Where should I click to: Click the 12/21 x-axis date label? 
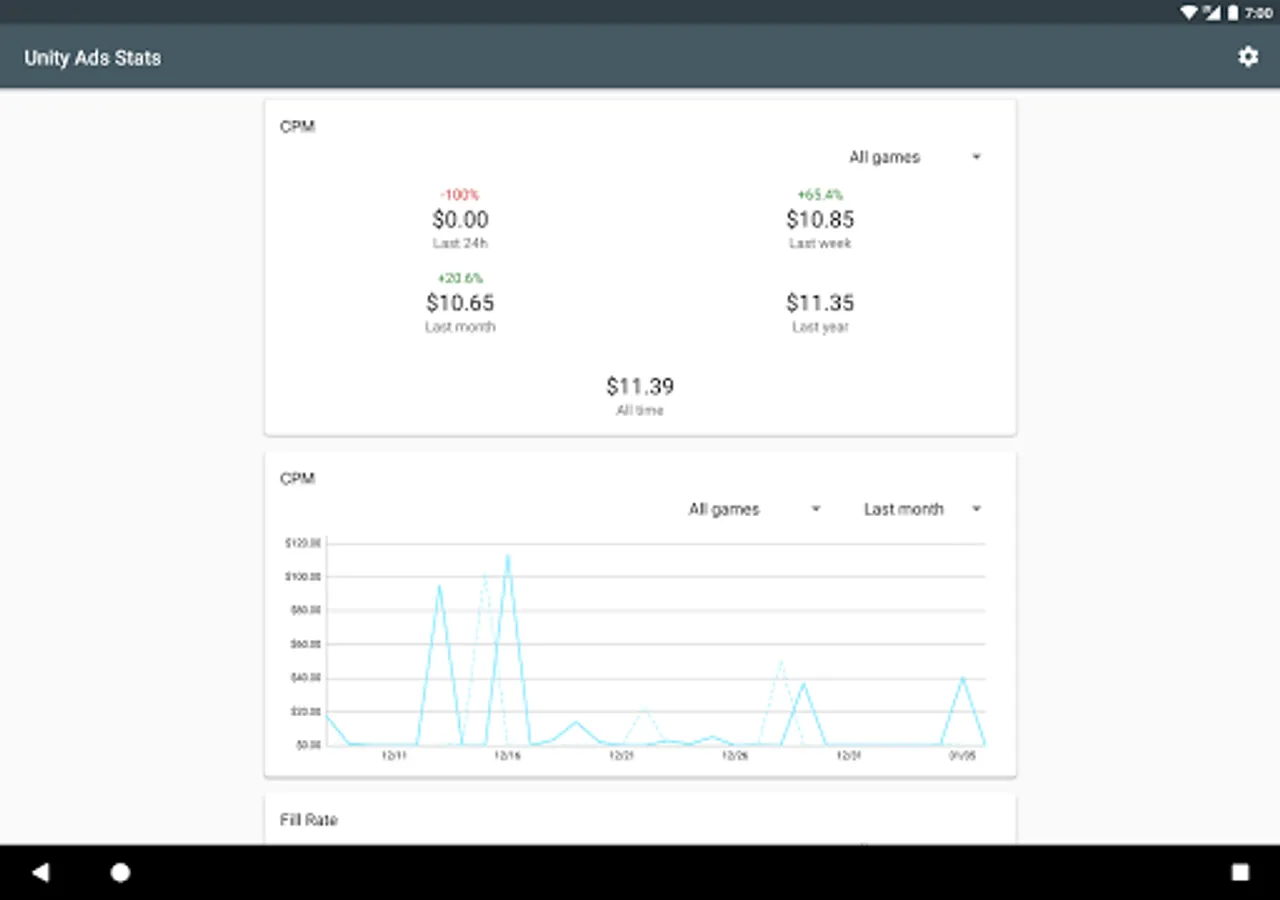pyautogui.click(x=621, y=756)
